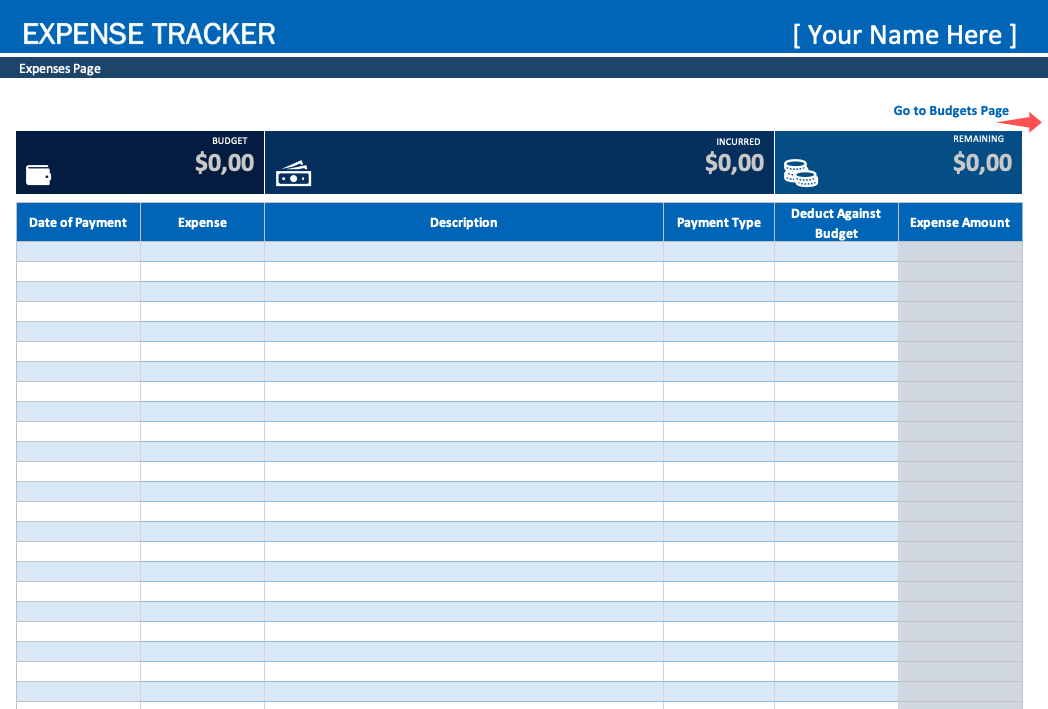The image size is (1048, 709).
Task: Click the [ Your Name Here ] placeholder
Action: (904, 35)
